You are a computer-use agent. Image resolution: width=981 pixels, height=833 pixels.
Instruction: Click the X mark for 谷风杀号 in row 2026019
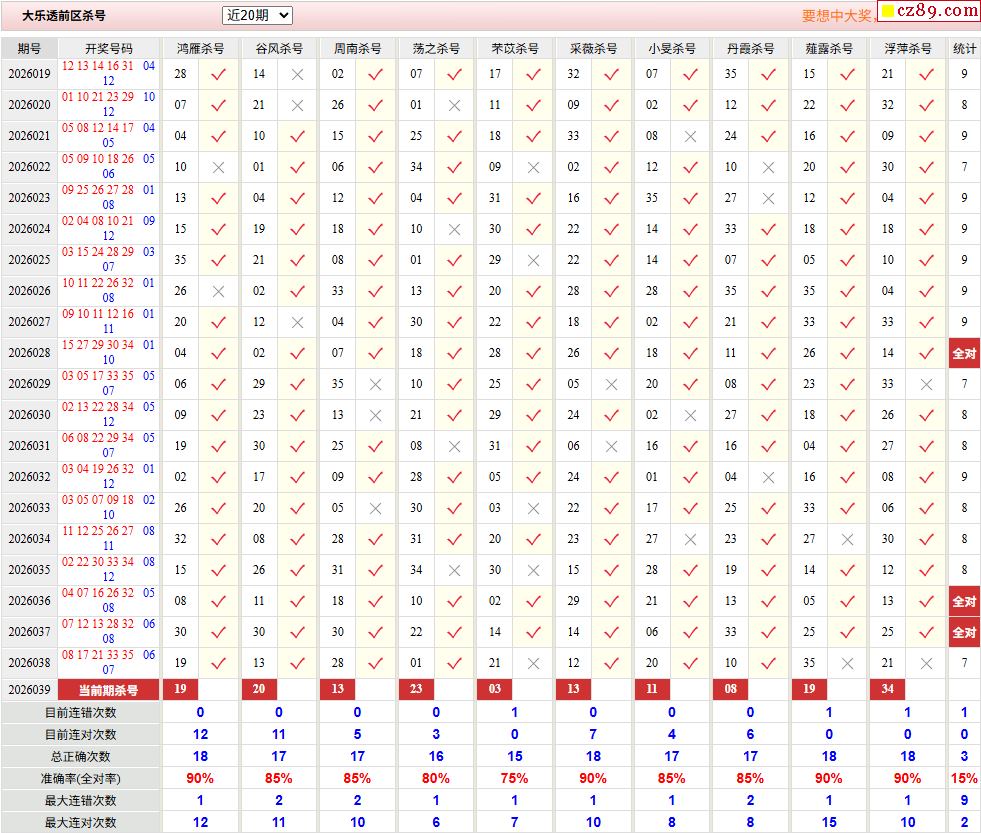[297, 74]
